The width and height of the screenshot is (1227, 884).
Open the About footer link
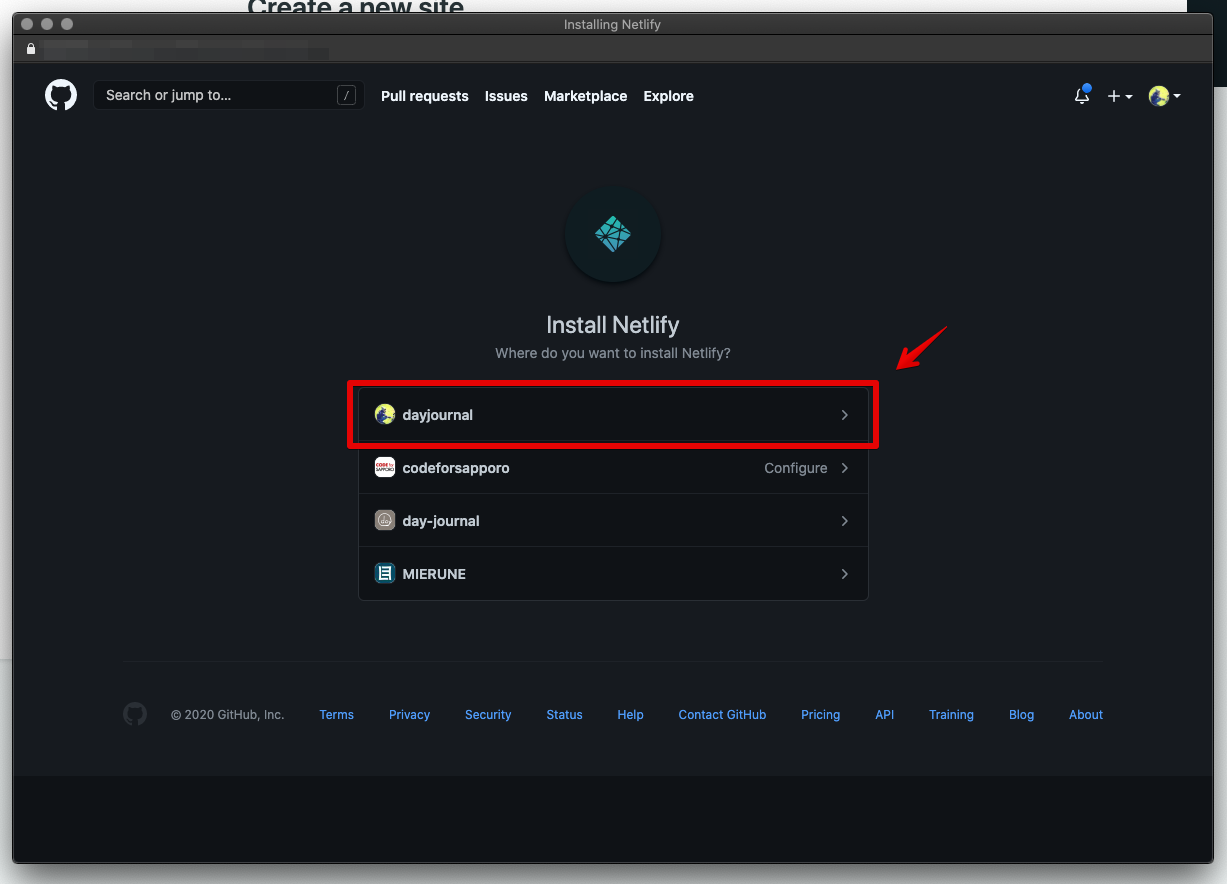(x=1086, y=715)
